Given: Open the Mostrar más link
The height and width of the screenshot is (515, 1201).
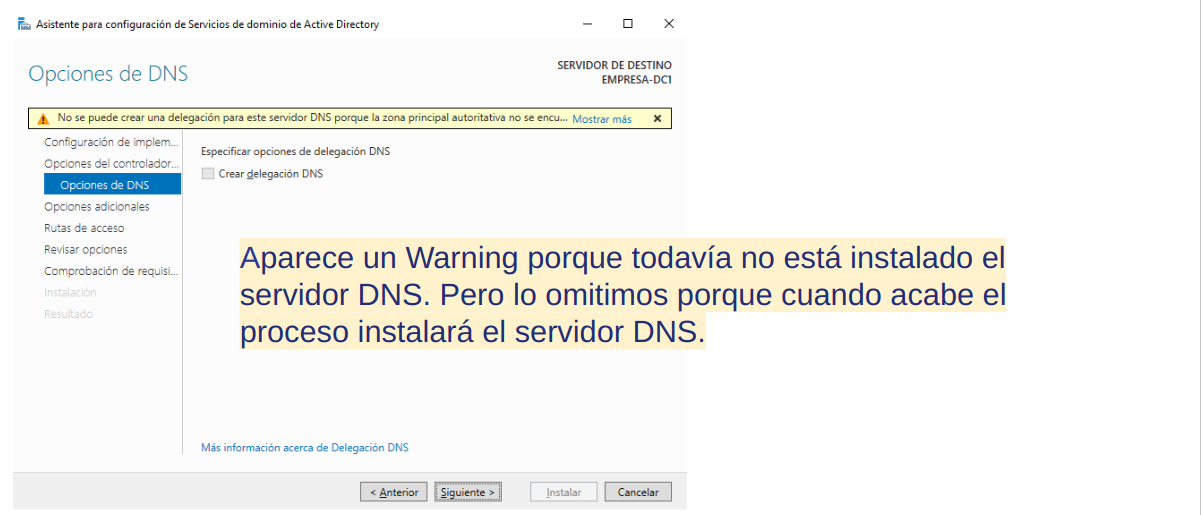Looking at the screenshot, I should [x=601, y=119].
